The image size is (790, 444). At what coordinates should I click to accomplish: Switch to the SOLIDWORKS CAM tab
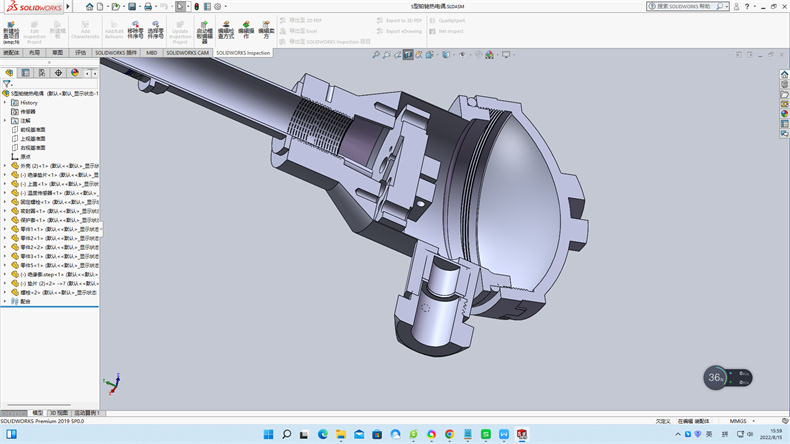(188, 52)
